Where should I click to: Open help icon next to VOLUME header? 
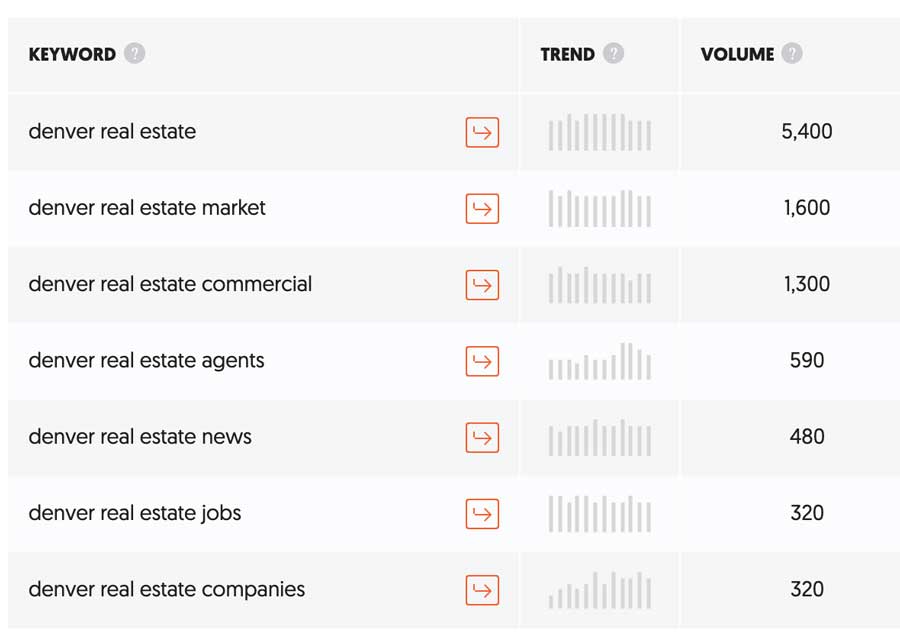(x=792, y=53)
